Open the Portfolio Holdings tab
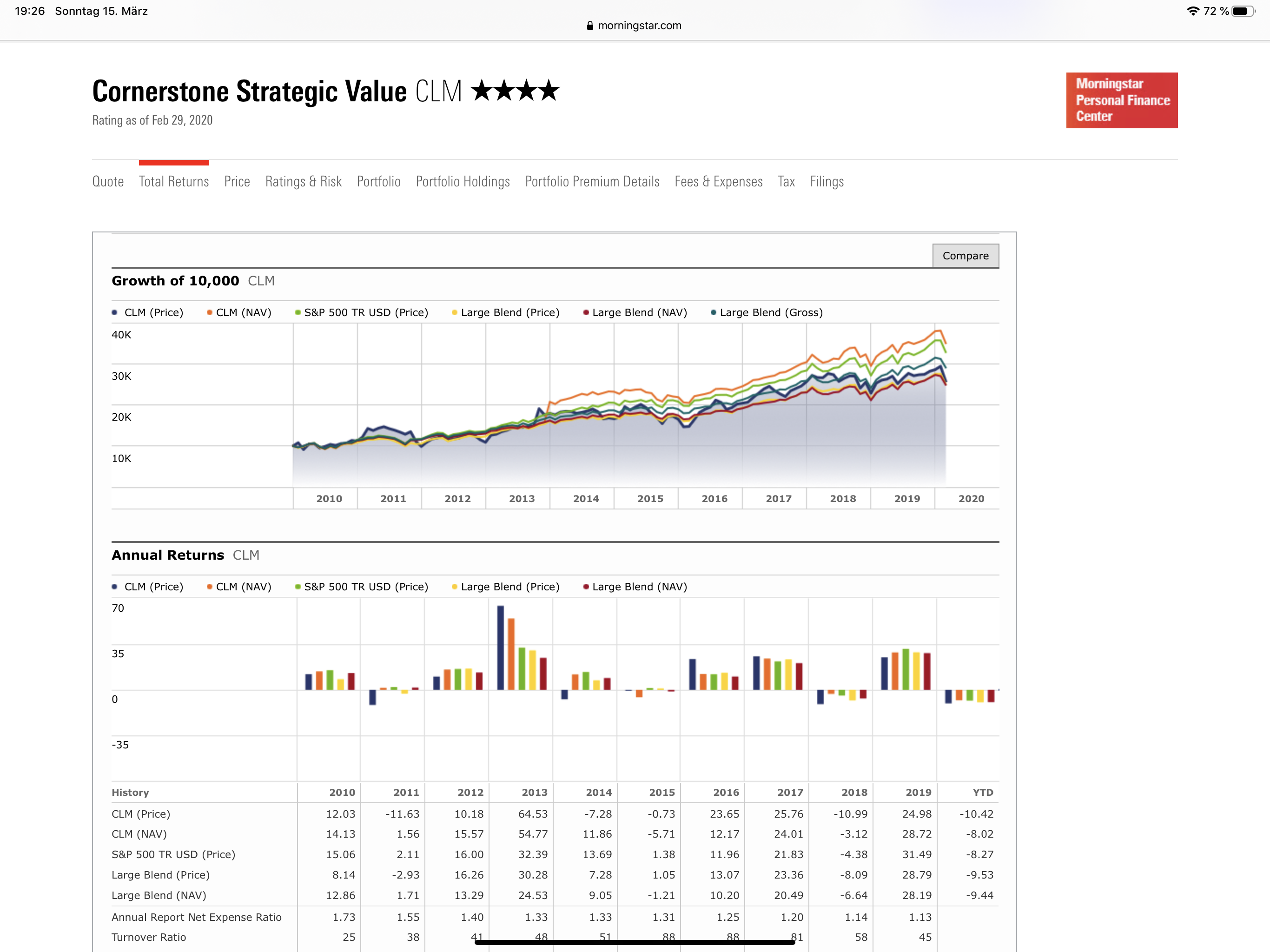1270x952 pixels. point(463,181)
